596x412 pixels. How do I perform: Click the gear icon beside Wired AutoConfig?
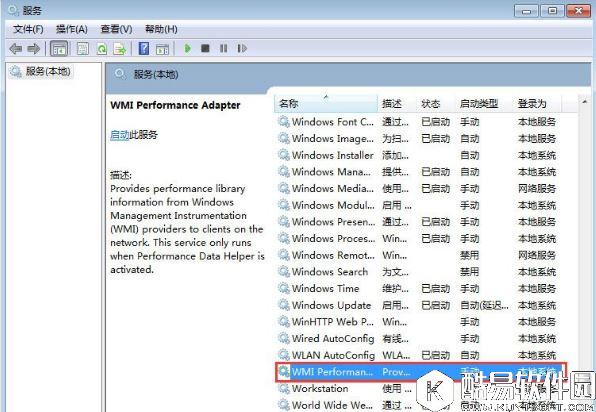click(284, 338)
